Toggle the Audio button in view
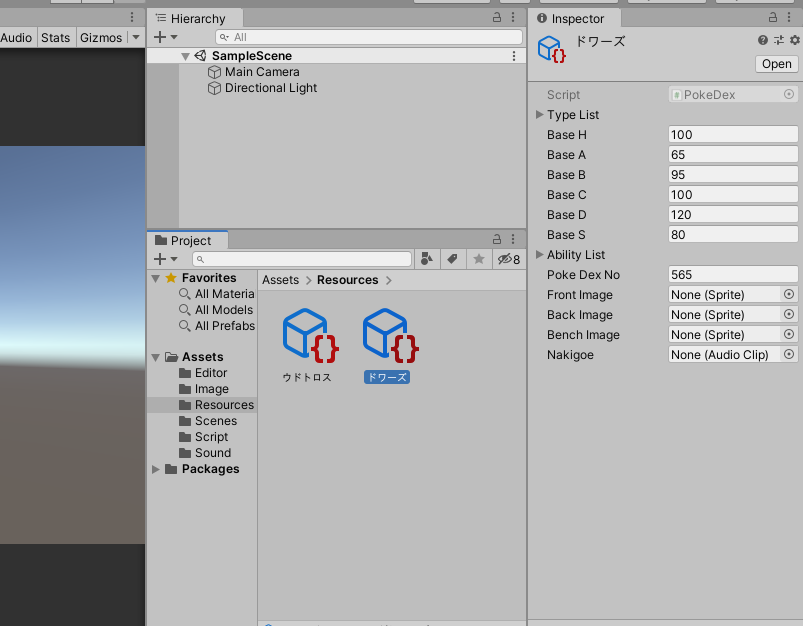803x626 pixels. (16, 38)
